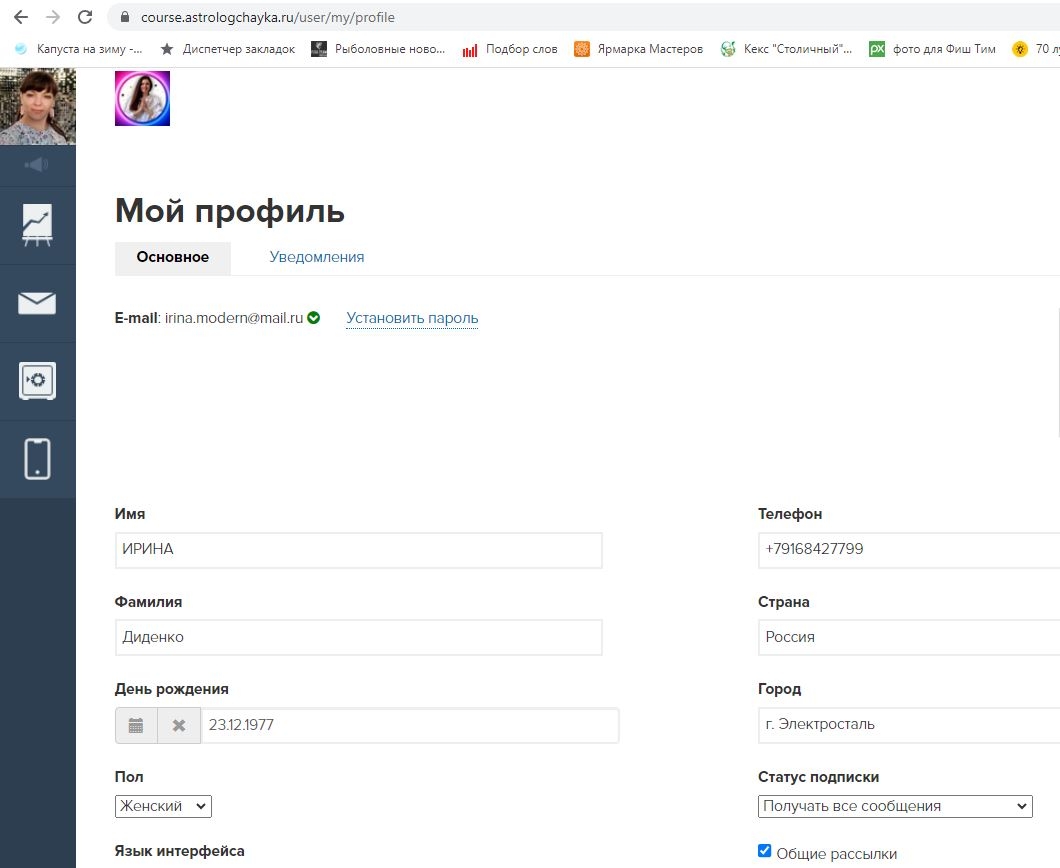Open the Статус подписки dropdown
1060x868 pixels.
(895, 806)
